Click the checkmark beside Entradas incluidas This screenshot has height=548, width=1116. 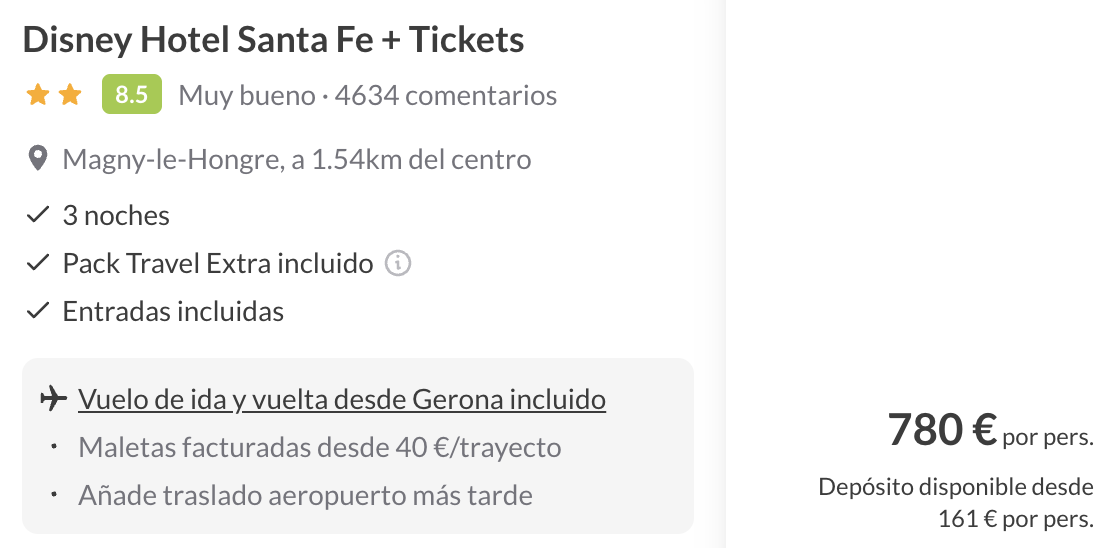coord(37,310)
